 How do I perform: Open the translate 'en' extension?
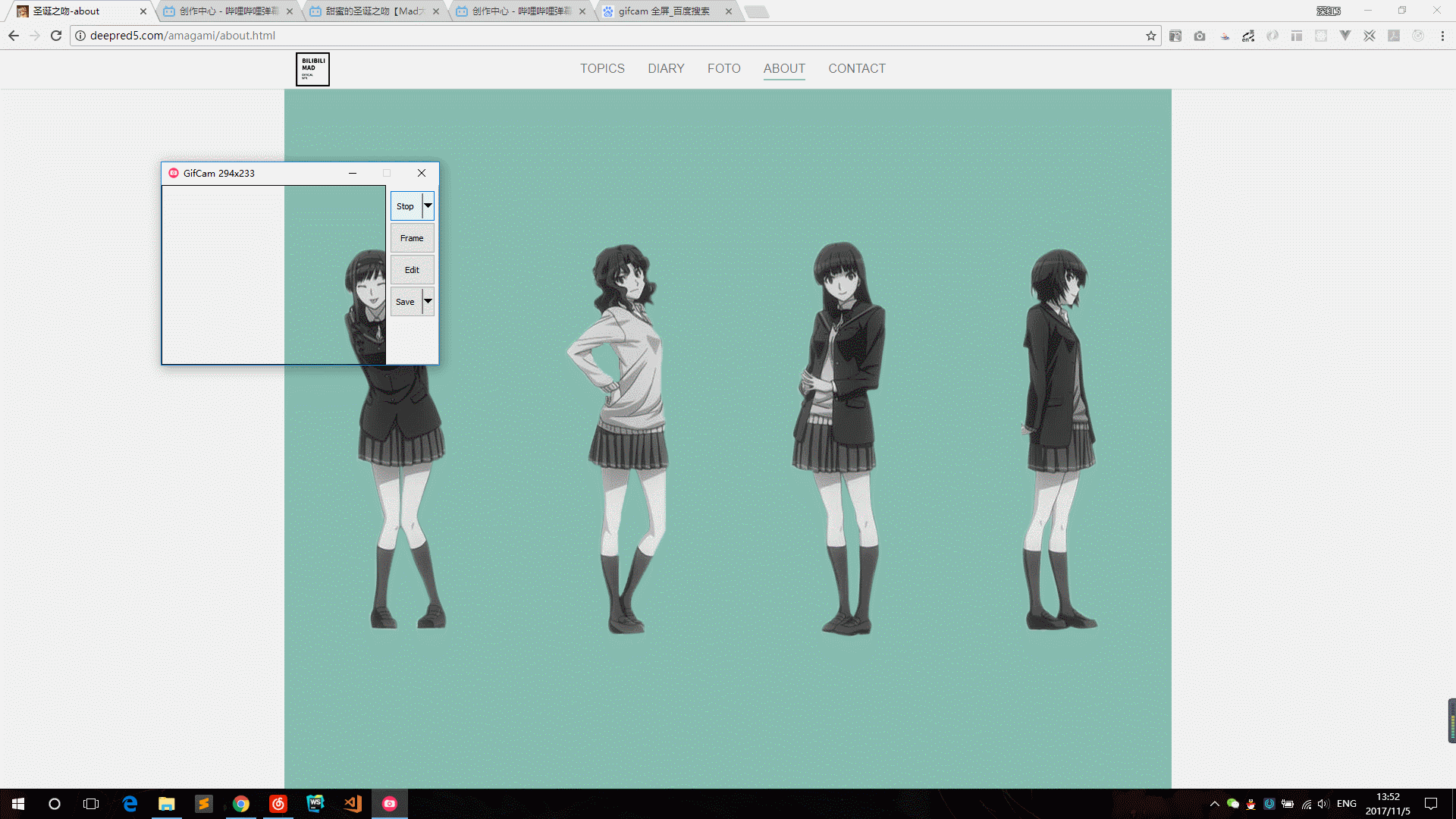[x=1248, y=36]
